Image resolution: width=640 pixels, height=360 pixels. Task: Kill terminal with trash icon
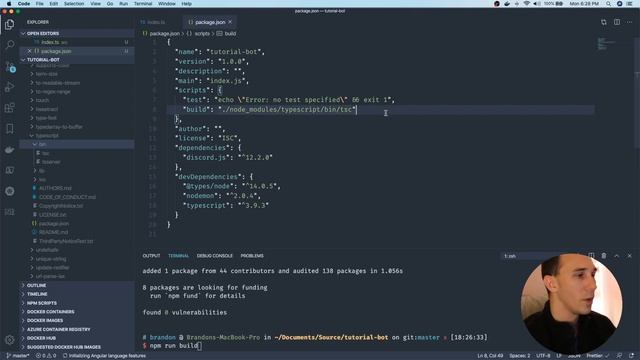604,256
